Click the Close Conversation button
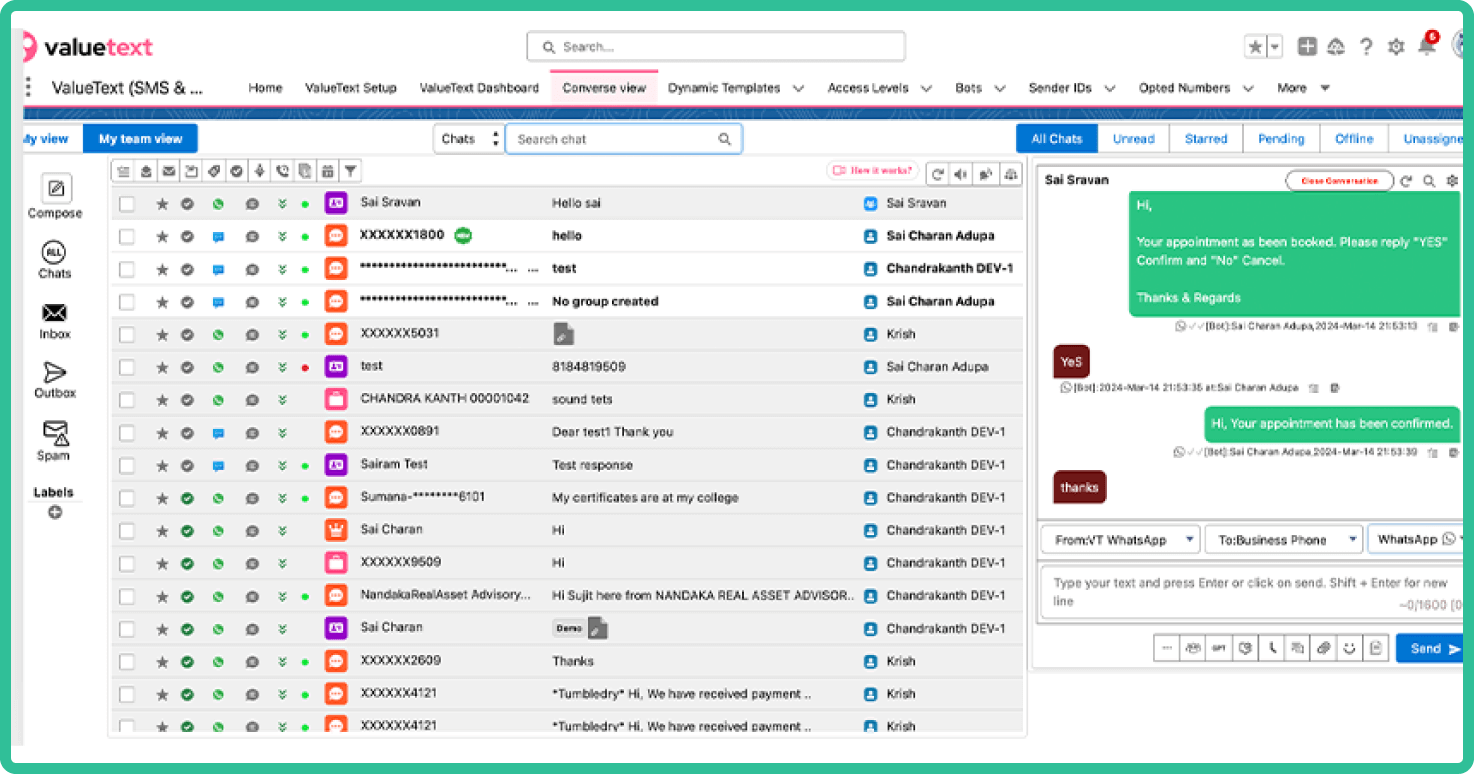 coord(1339,181)
